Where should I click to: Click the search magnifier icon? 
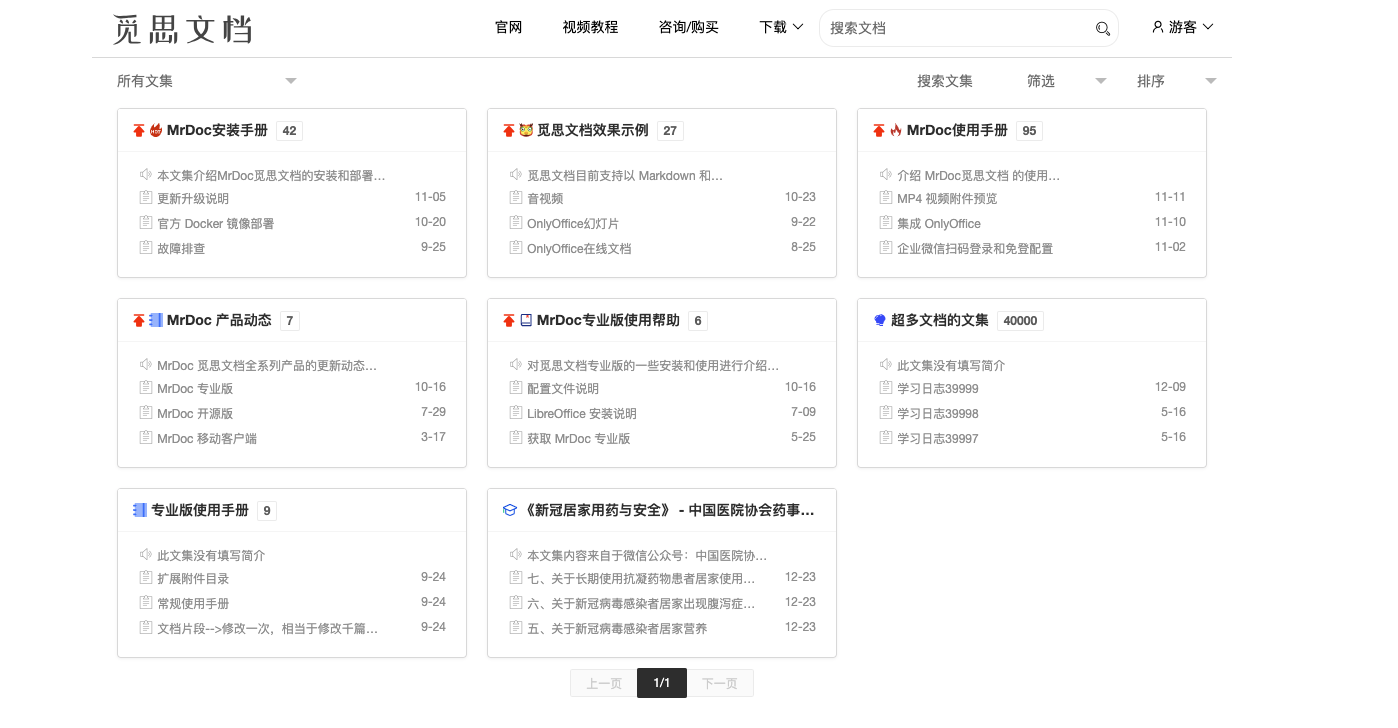point(1103,28)
